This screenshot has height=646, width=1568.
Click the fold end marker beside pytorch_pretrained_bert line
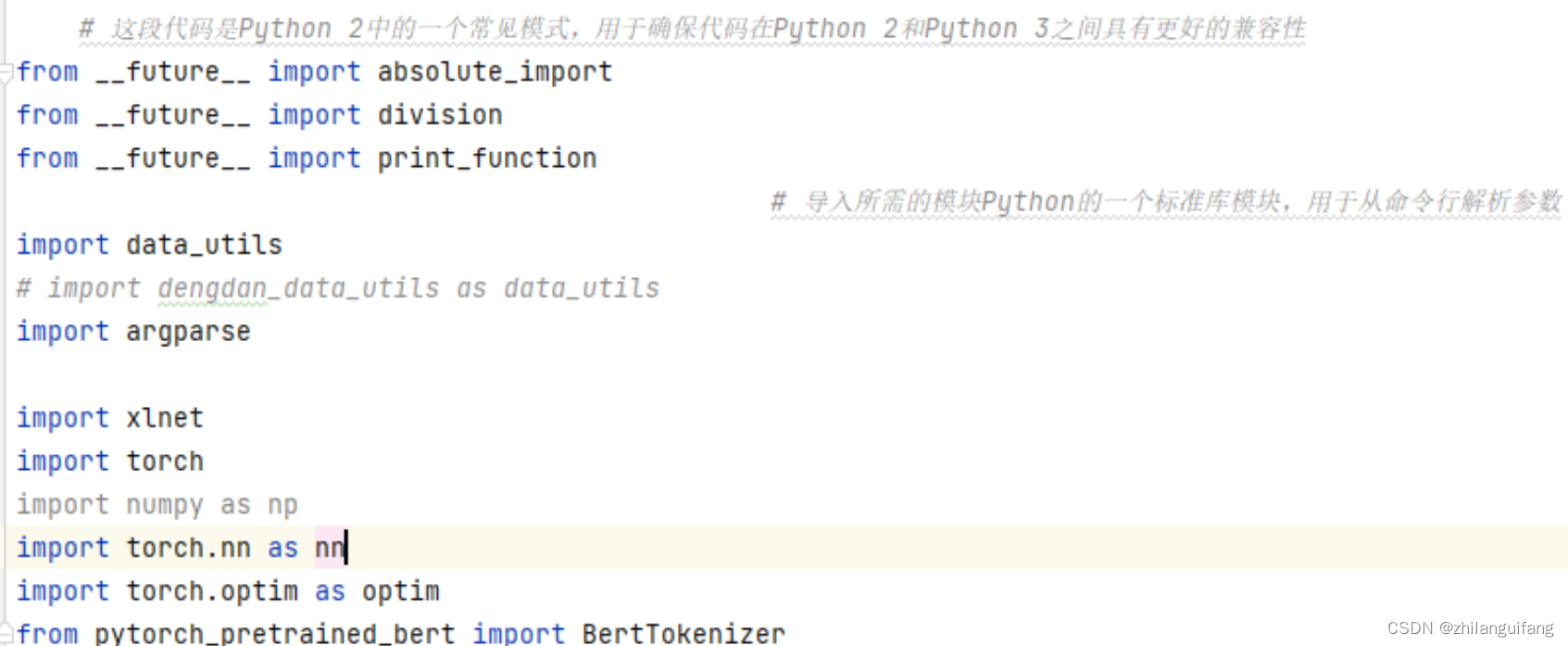[x=6, y=634]
